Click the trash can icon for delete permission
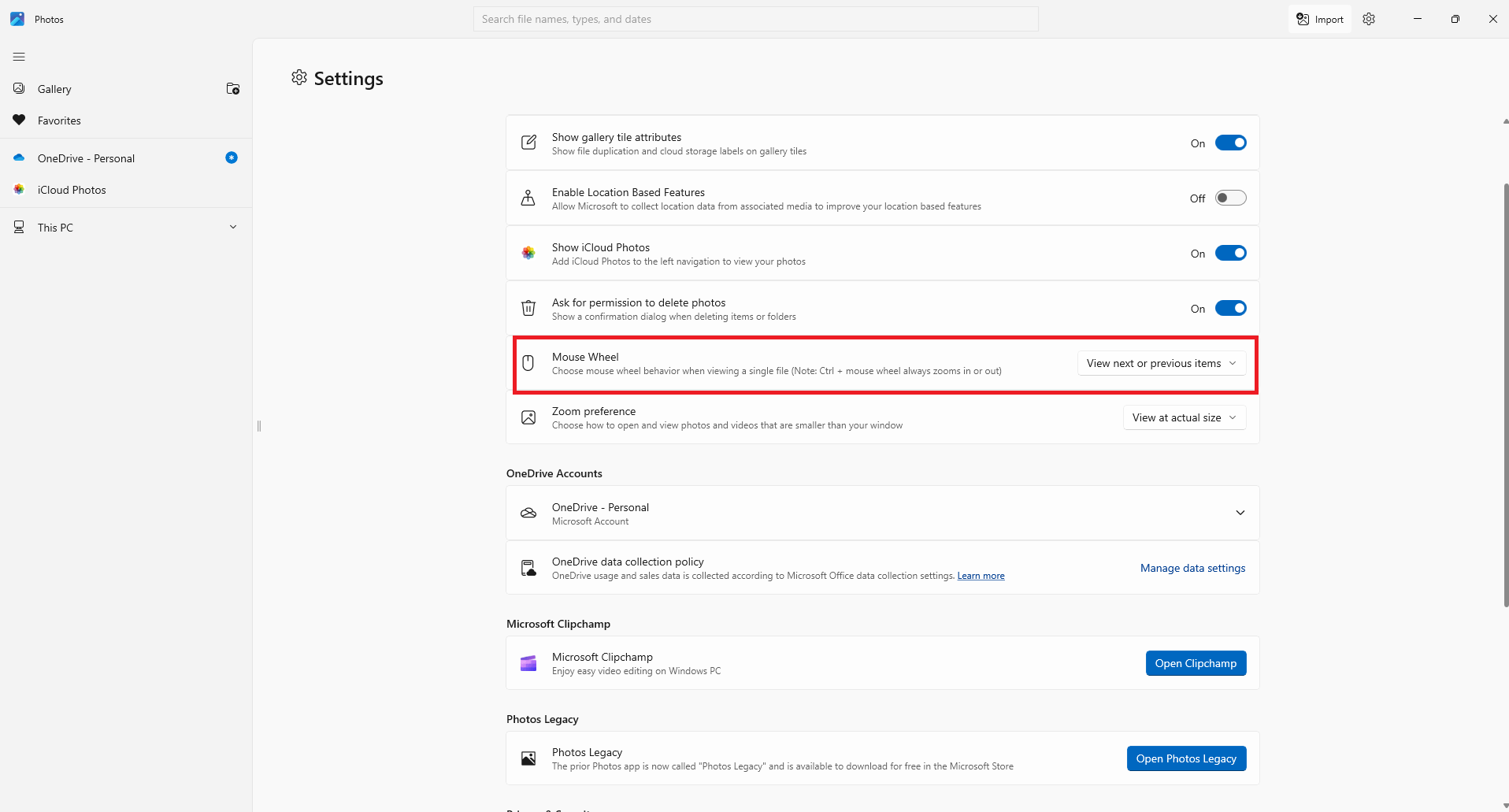Image resolution: width=1509 pixels, height=812 pixels. (x=528, y=309)
